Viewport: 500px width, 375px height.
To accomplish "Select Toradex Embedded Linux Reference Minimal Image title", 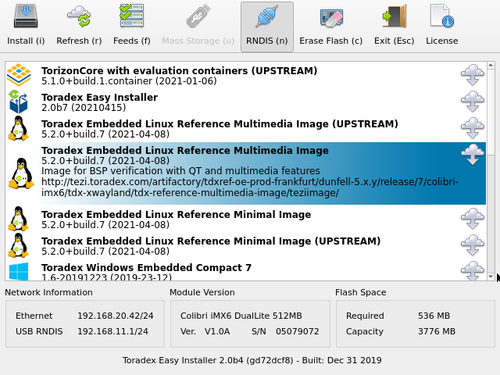I will (176, 214).
